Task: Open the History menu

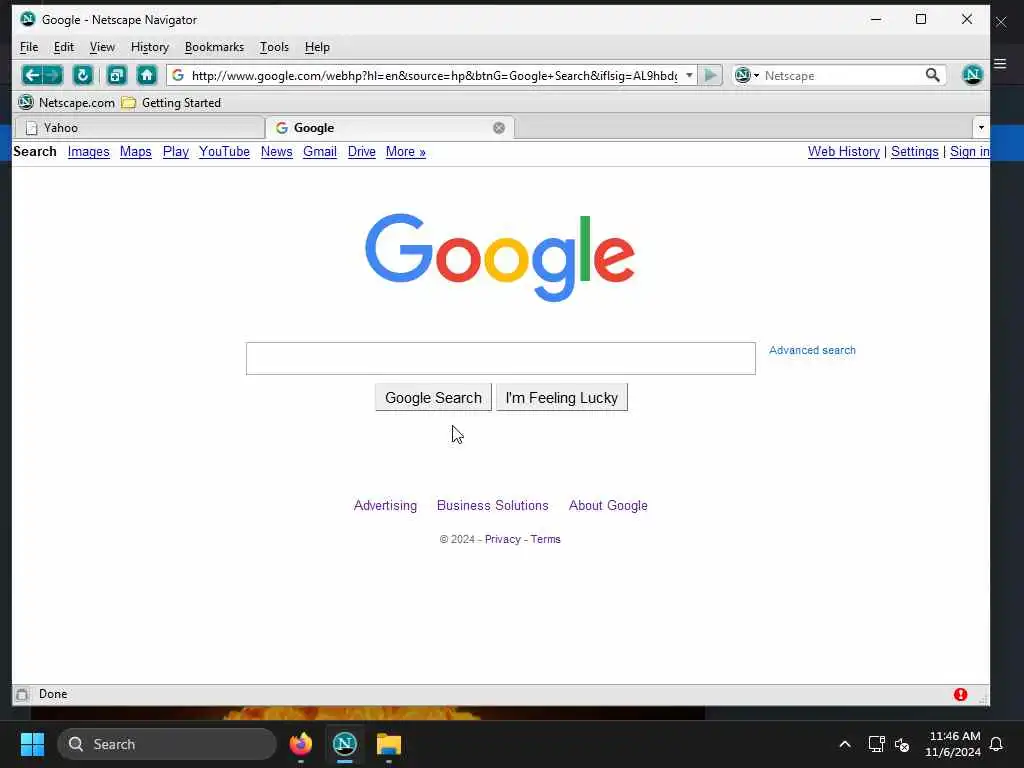Action: coord(150,47)
